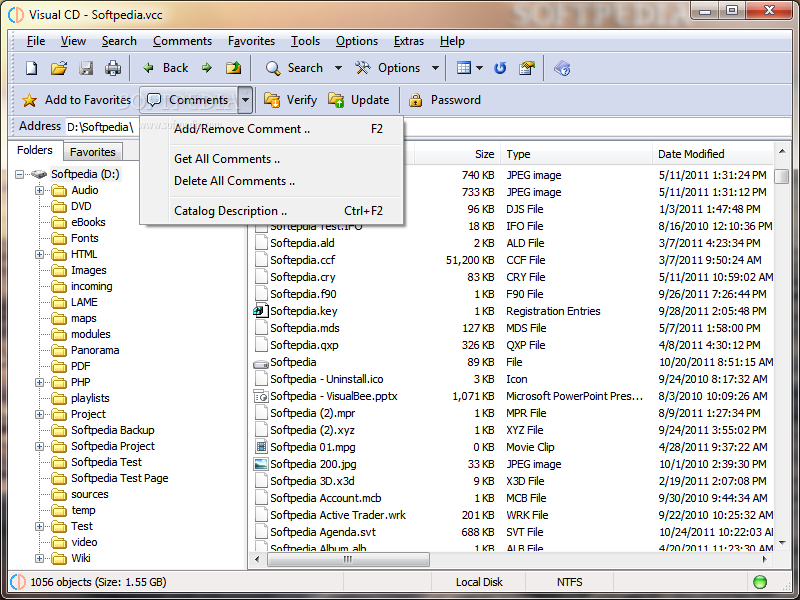Open the Favorites menu

tap(251, 41)
